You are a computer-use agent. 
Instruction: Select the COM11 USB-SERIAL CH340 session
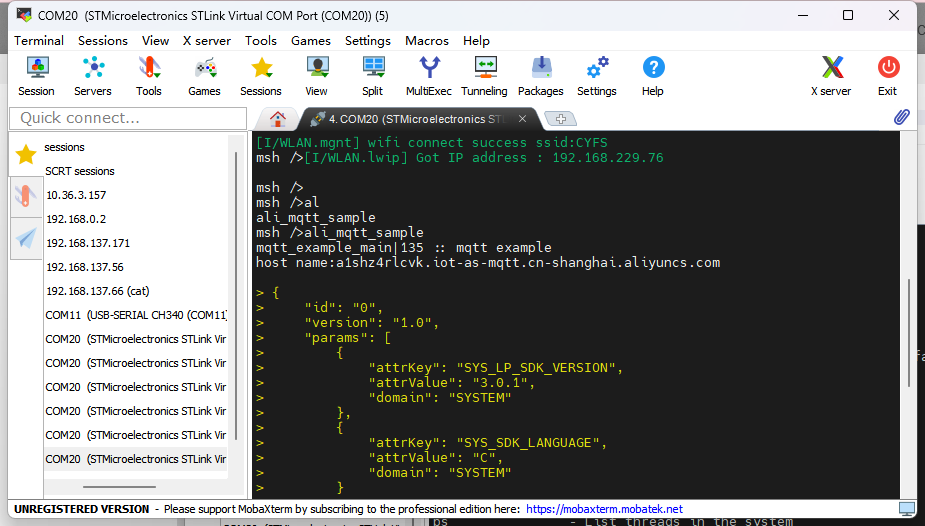click(136, 315)
